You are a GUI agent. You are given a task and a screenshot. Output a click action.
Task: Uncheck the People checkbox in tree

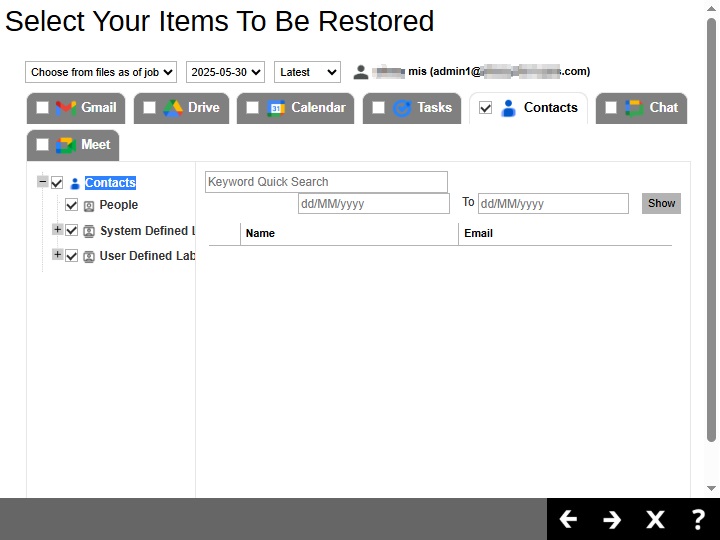pos(72,205)
